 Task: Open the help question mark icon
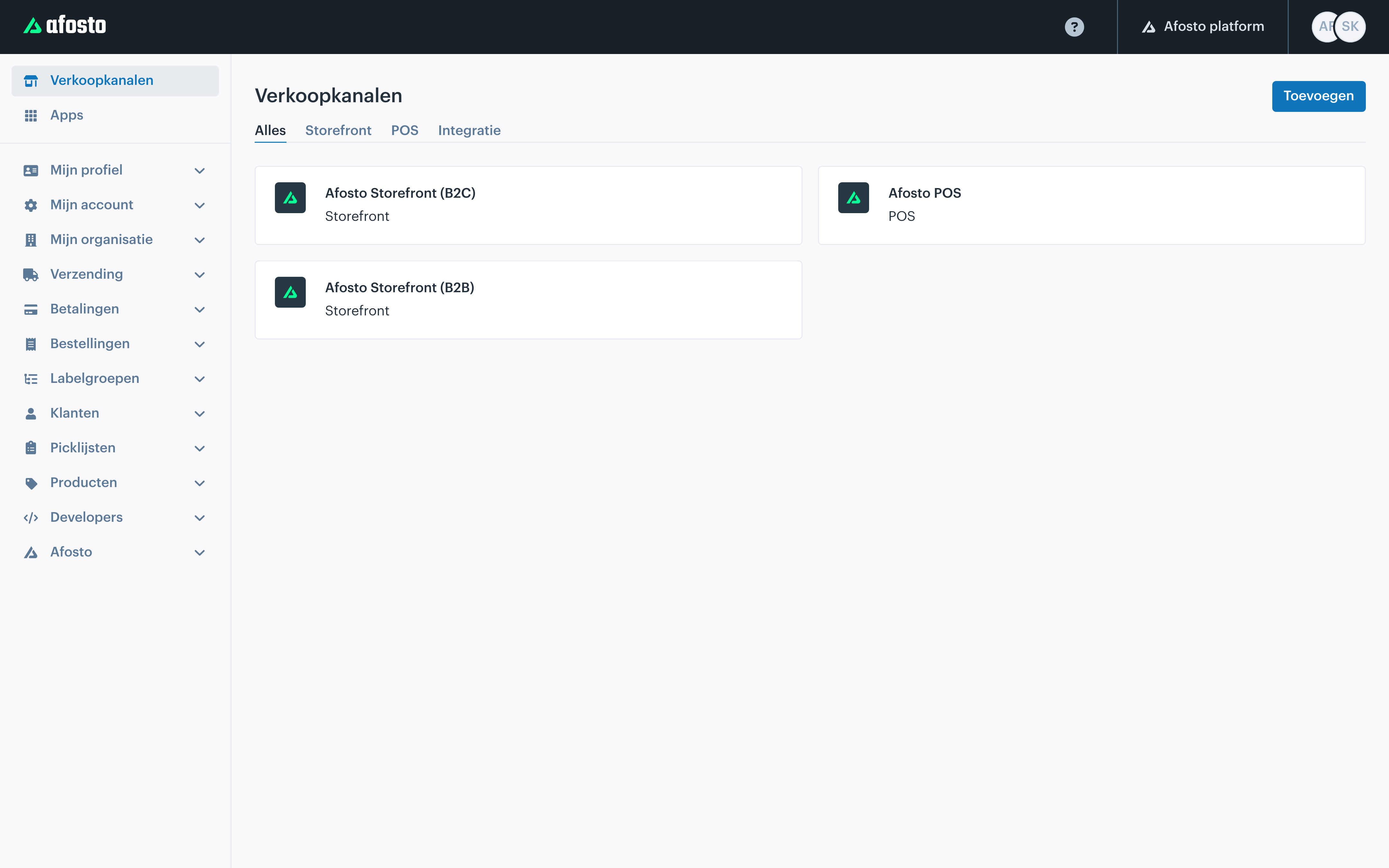tap(1074, 27)
